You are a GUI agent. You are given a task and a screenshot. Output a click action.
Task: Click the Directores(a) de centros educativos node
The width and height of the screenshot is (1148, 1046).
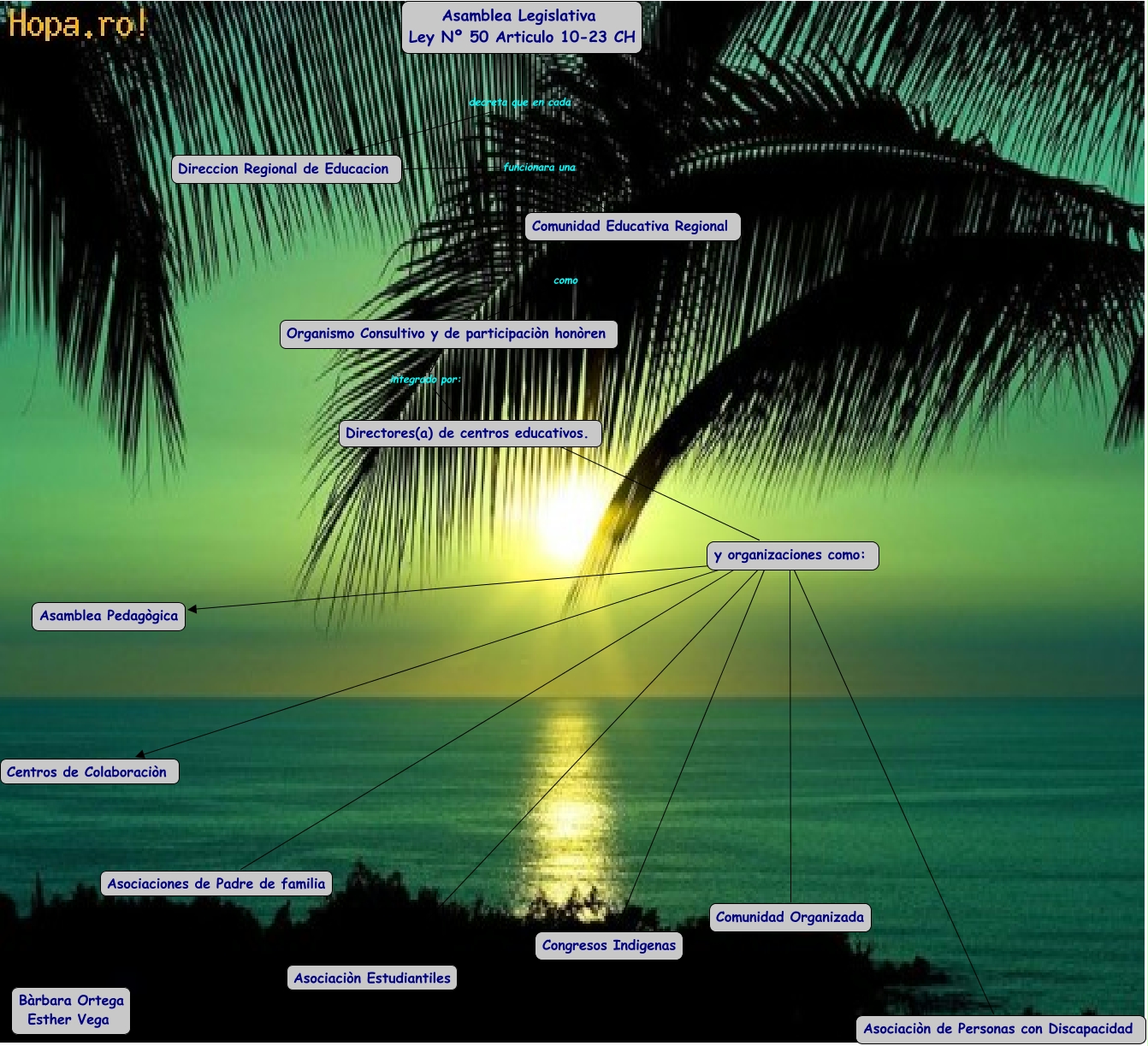pos(468,434)
